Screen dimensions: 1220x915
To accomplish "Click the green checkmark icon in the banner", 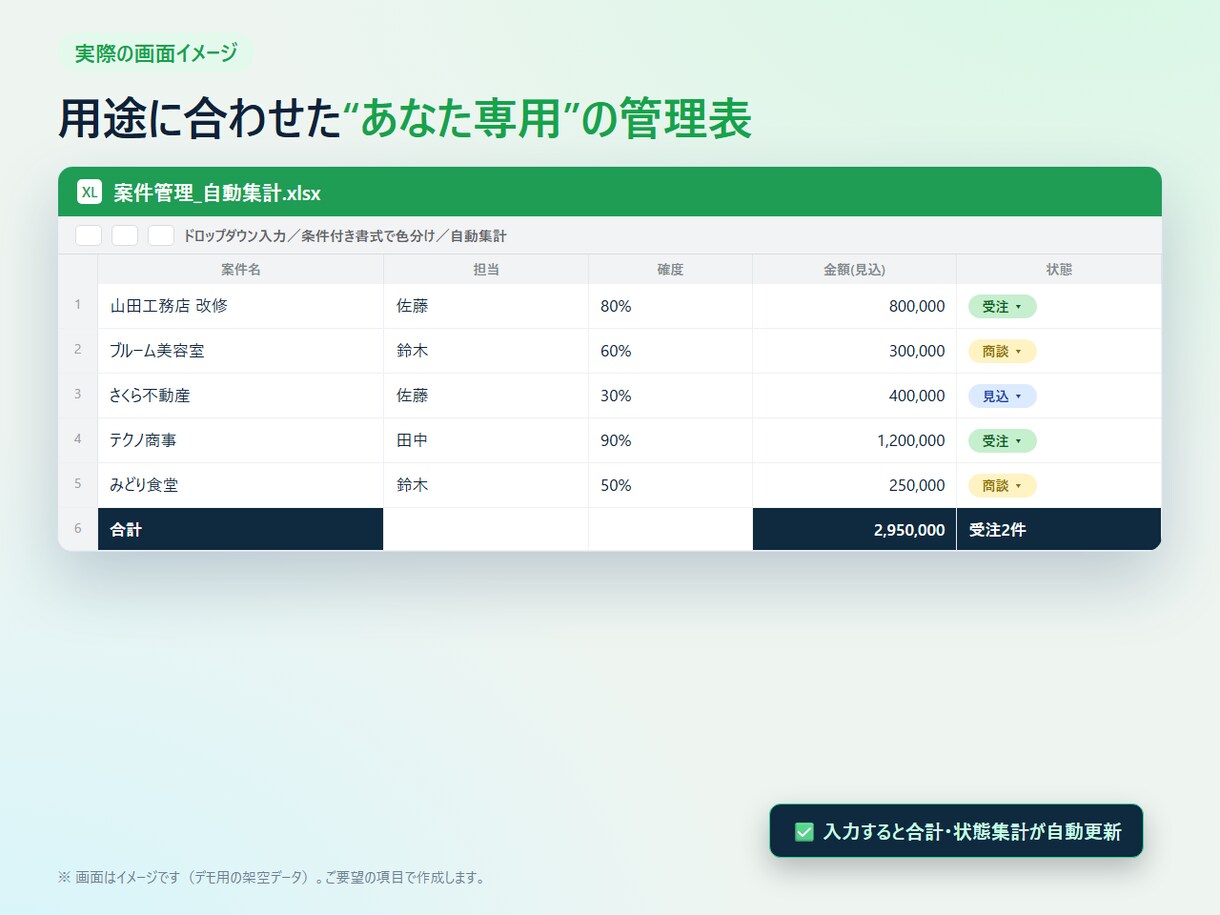I will [x=804, y=832].
